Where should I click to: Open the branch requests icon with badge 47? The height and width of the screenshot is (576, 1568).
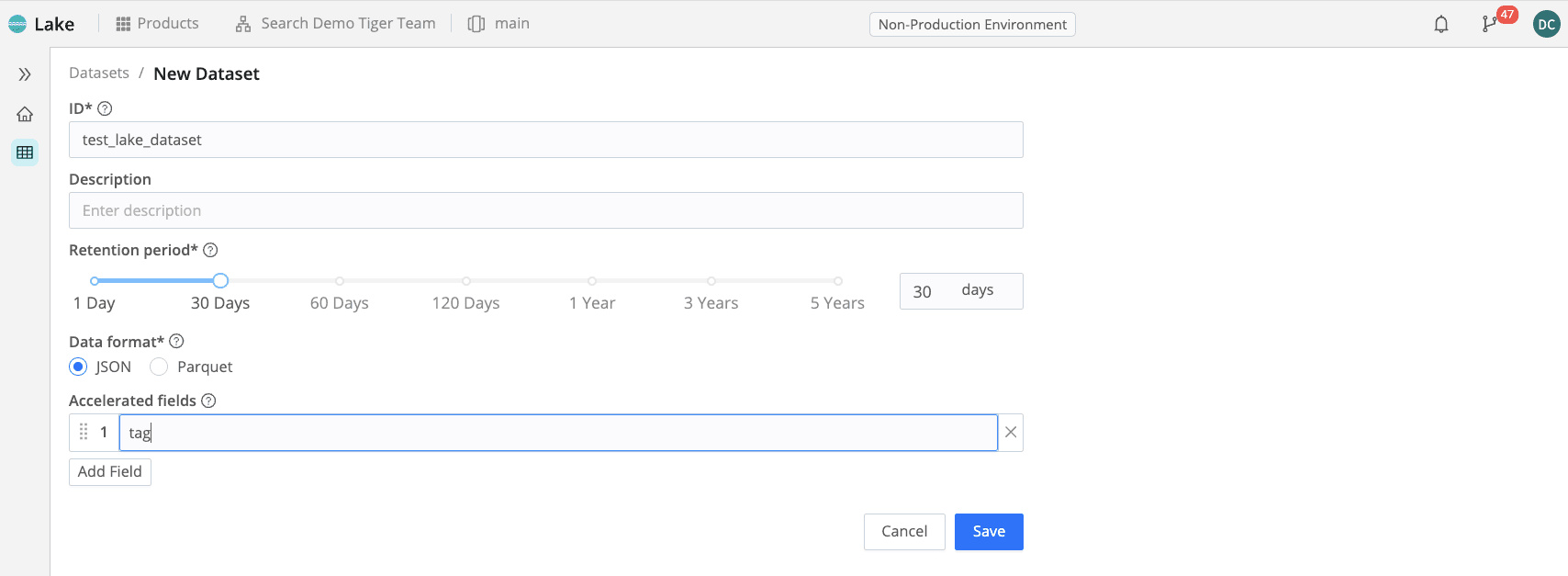tap(1489, 24)
